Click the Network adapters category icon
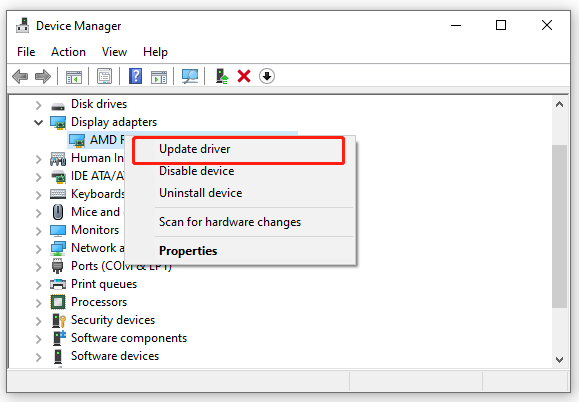This screenshot has height=402, width=579. tap(58, 248)
